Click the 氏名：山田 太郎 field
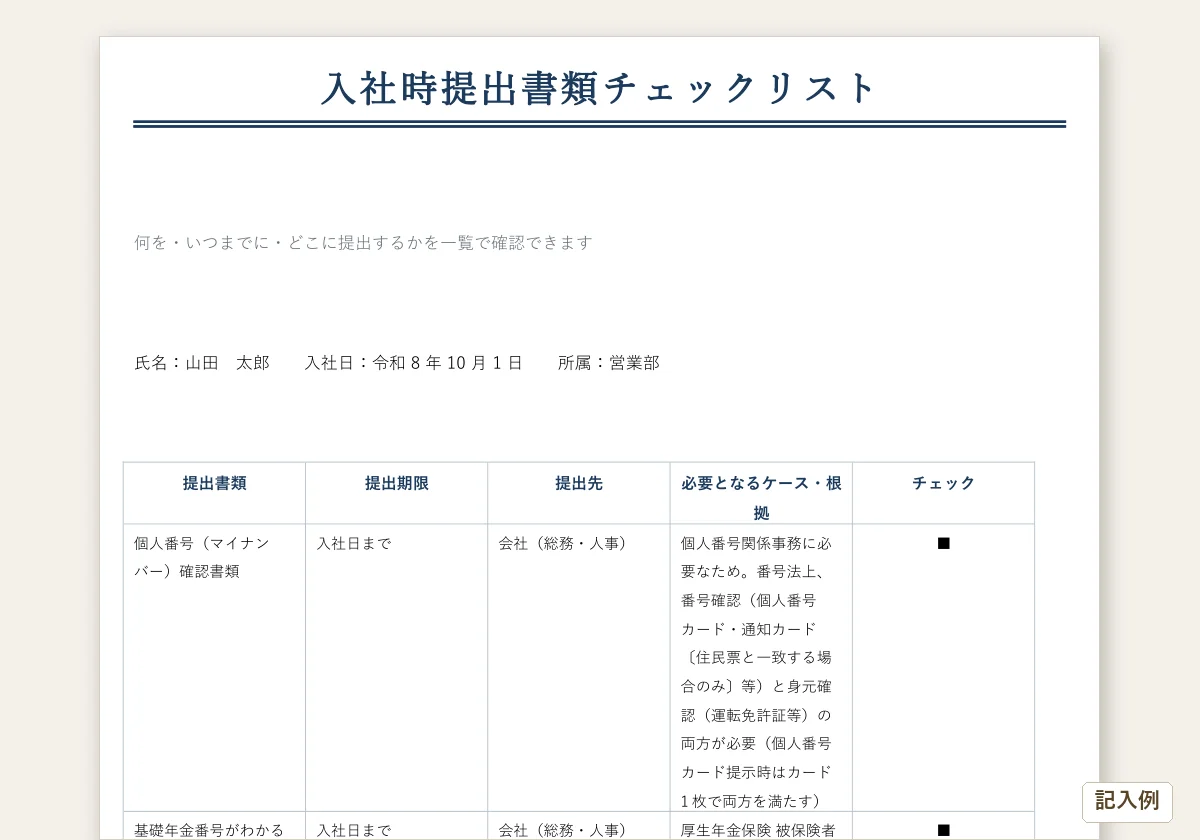The width and height of the screenshot is (1200, 840). (x=202, y=362)
